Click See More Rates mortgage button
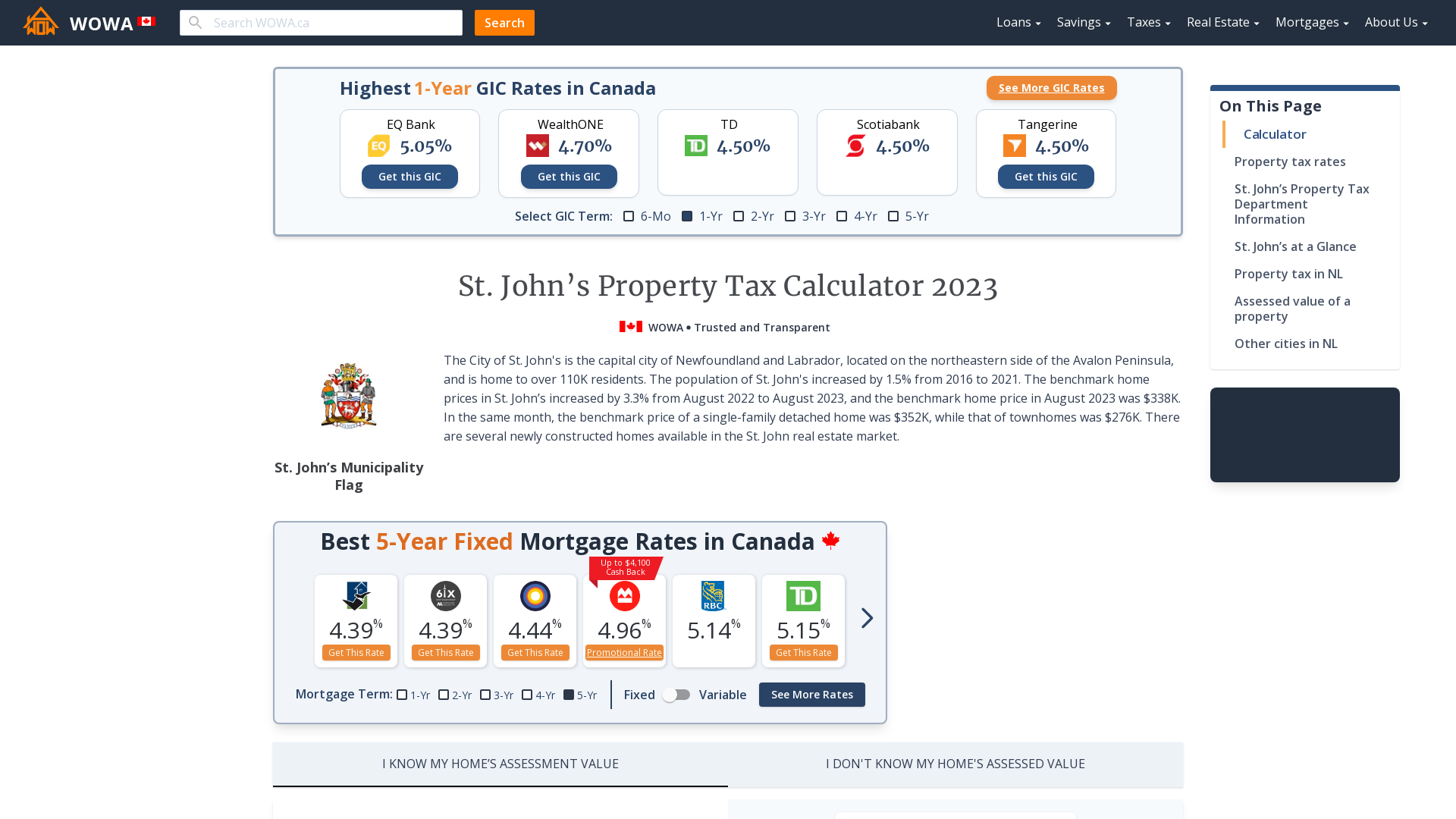 click(812, 694)
